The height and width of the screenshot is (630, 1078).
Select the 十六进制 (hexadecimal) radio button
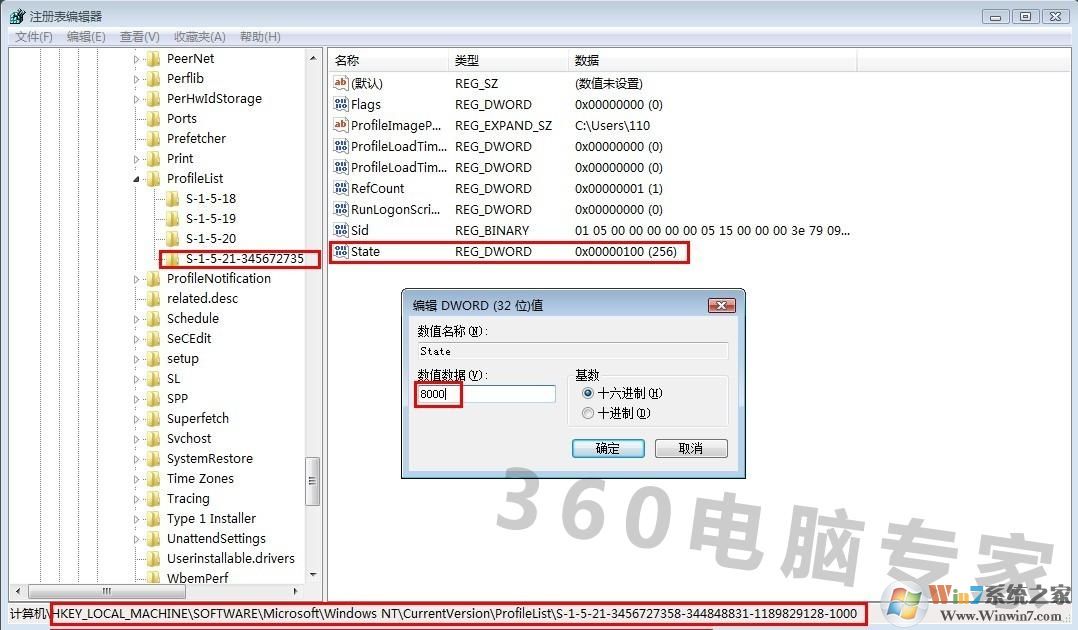coord(587,393)
